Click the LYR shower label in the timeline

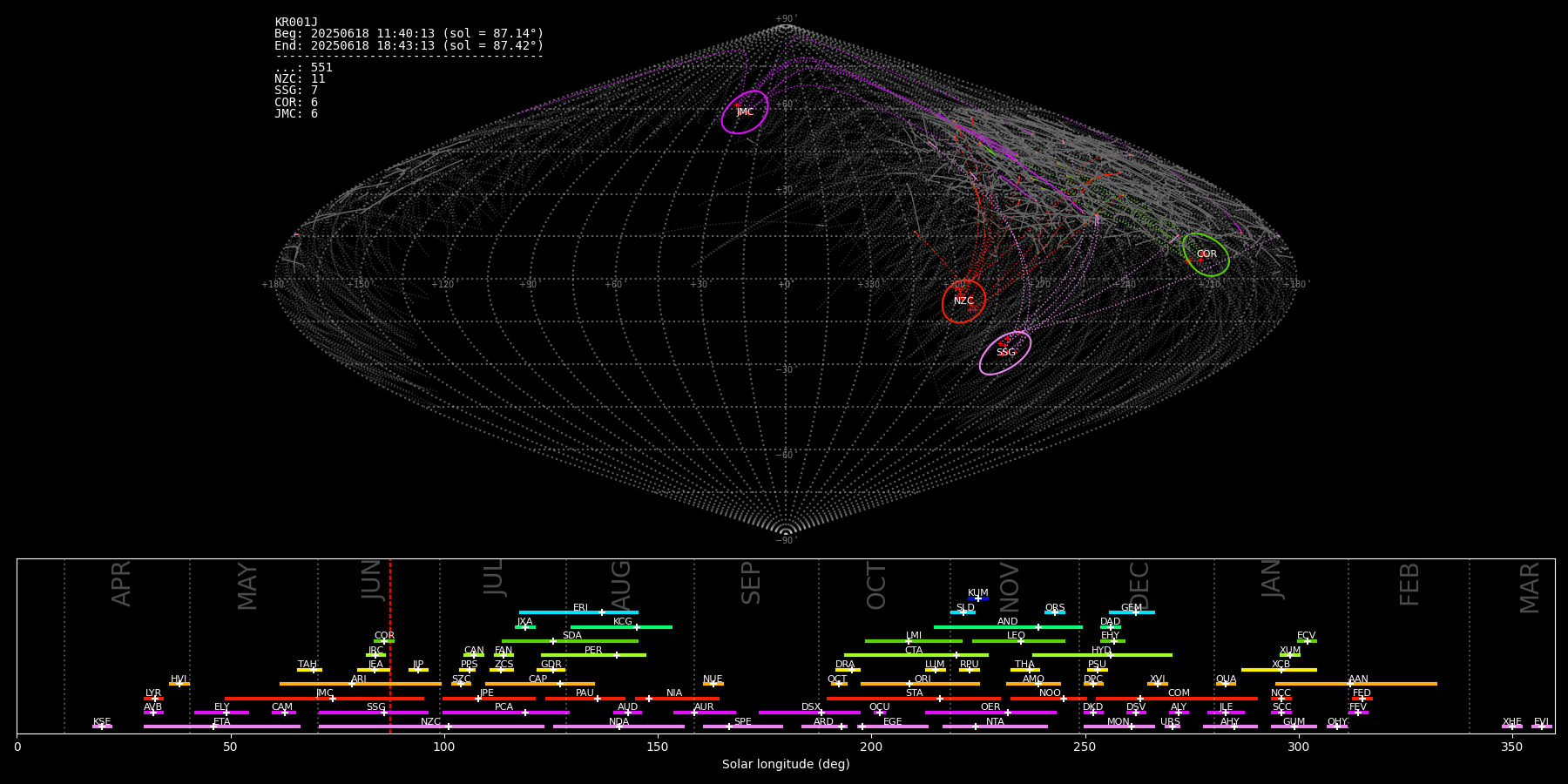click(x=153, y=693)
